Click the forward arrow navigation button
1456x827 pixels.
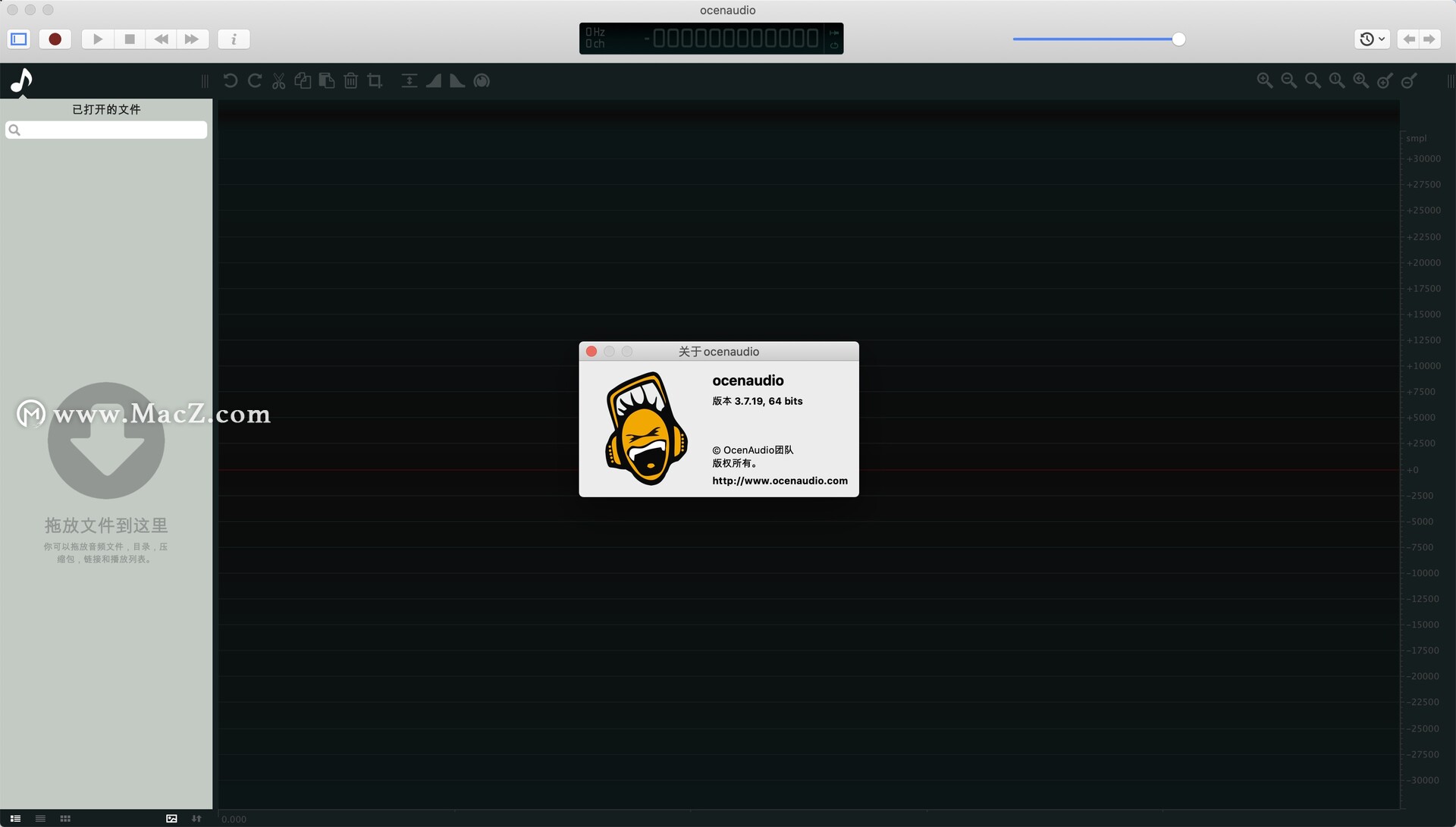pos(1429,39)
